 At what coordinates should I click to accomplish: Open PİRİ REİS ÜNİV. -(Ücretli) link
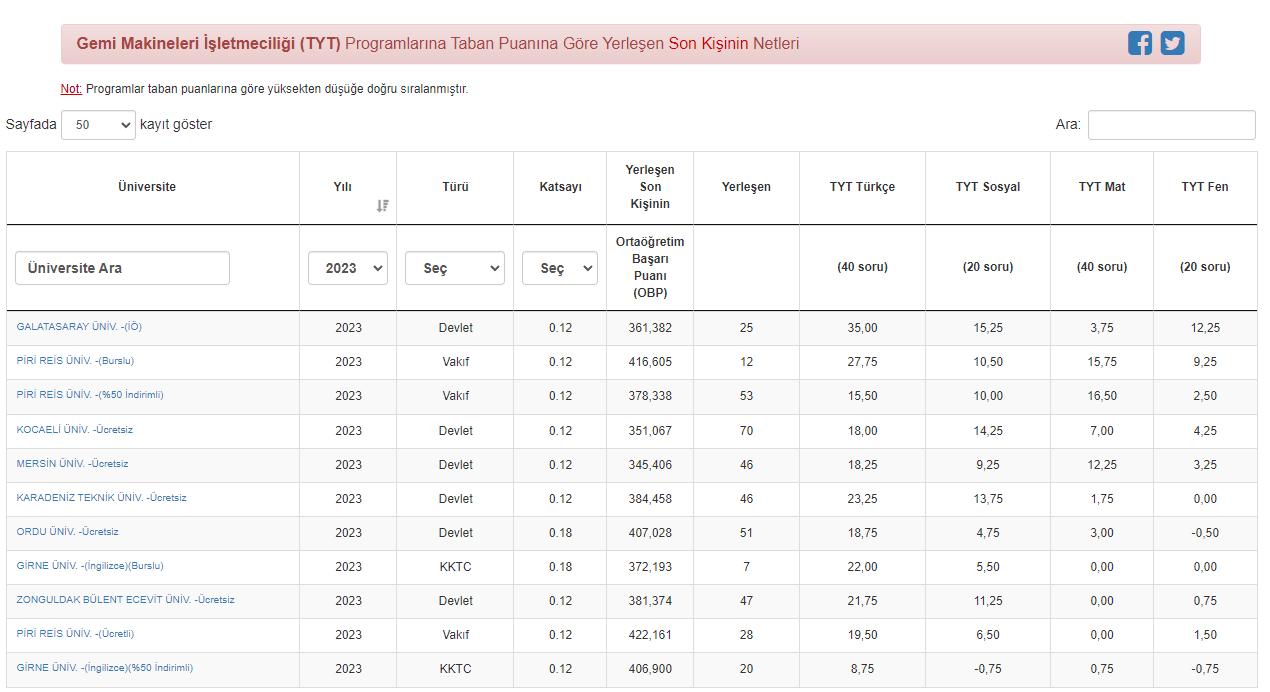(x=75, y=634)
